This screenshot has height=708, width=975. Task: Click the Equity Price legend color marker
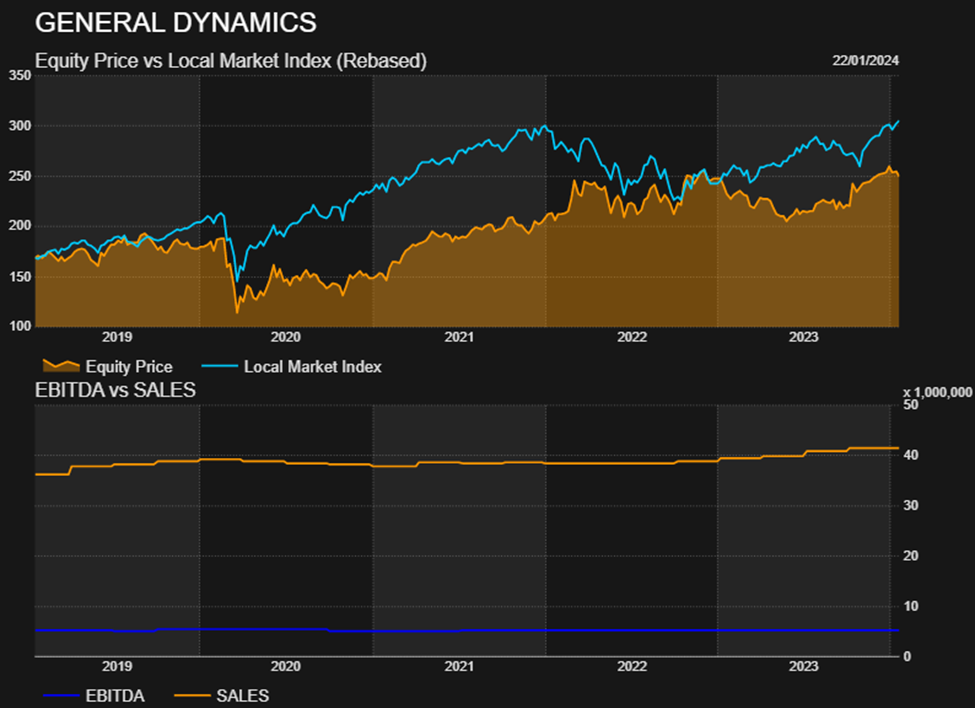point(61,365)
